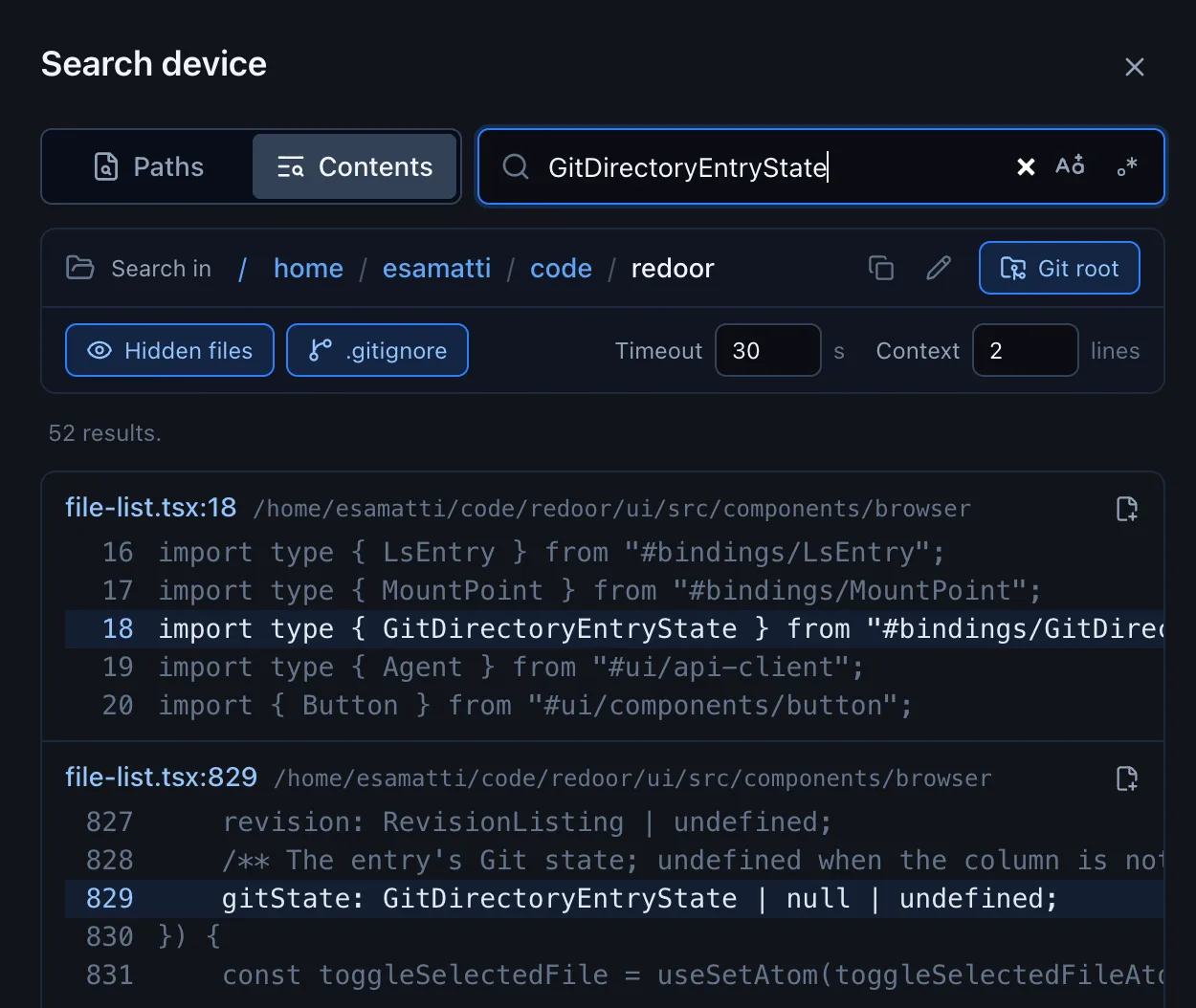Click path /home/esamatti/code/redoor/ui/src/components/browser of first result
This screenshot has width=1196, height=1008.
pos(612,509)
